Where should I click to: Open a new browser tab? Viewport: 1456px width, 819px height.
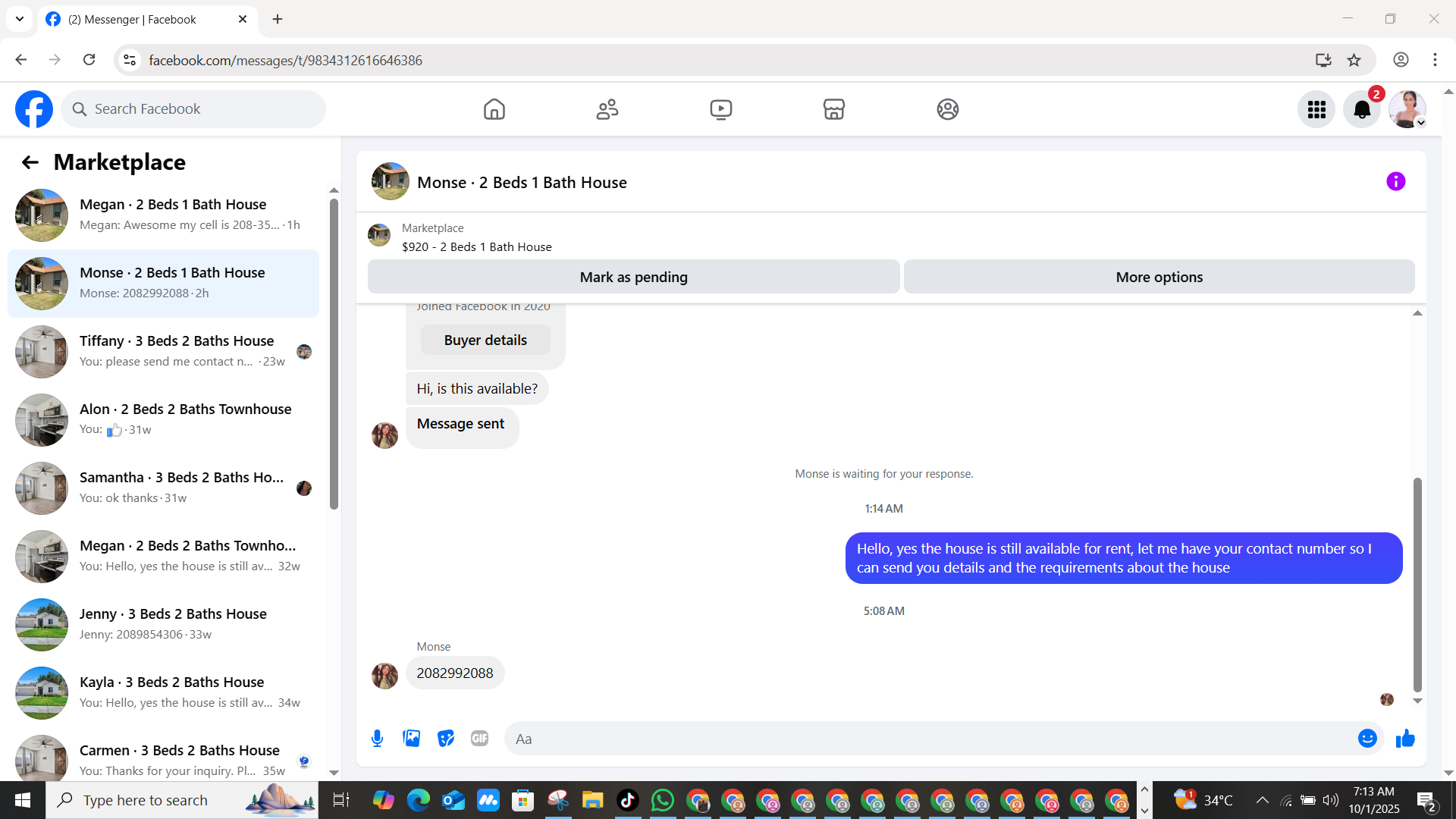[x=278, y=19]
